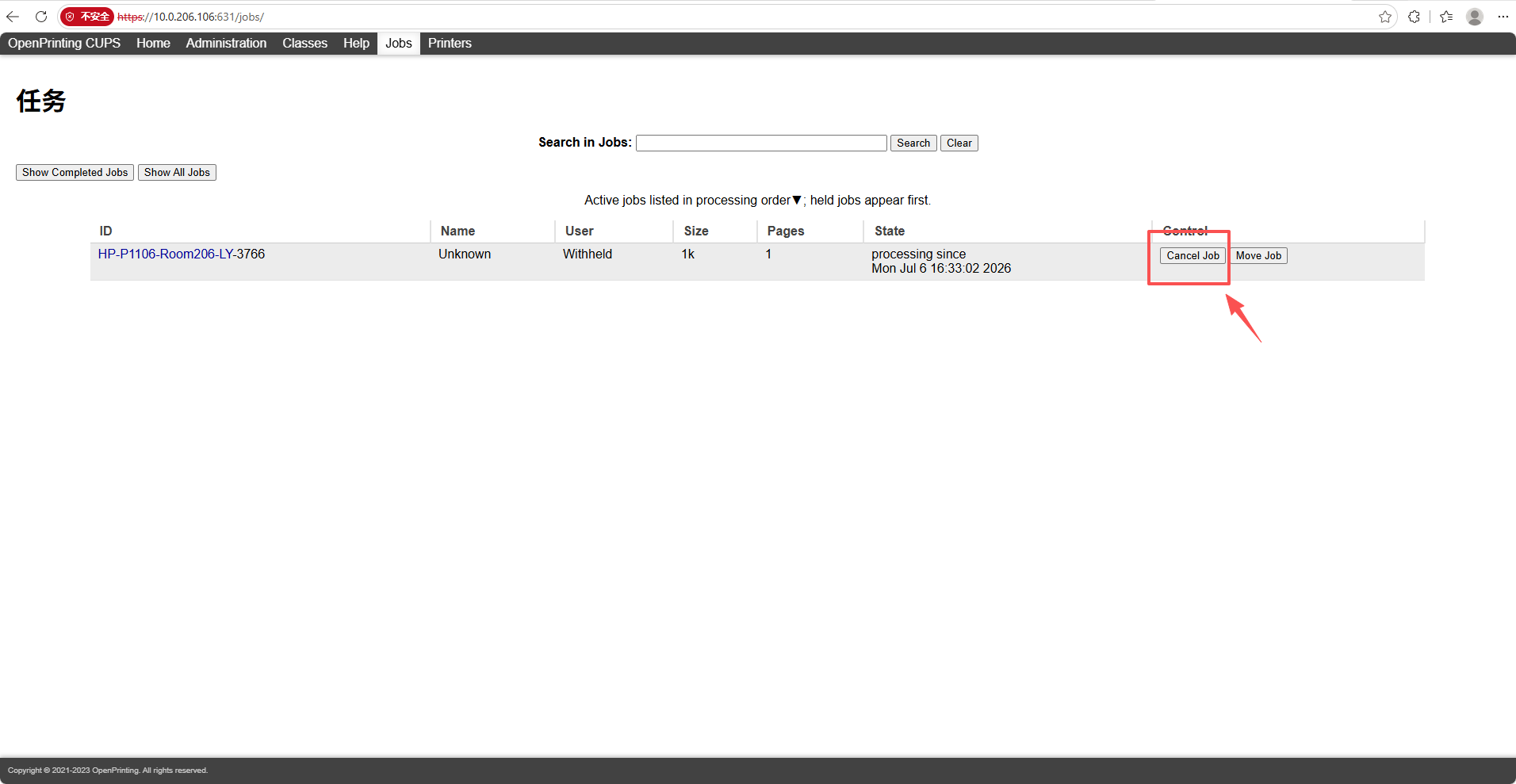This screenshot has width=1516, height=784.
Task: Open the OpenPrinting CUPS nav item
Action: pyautogui.click(x=64, y=43)
